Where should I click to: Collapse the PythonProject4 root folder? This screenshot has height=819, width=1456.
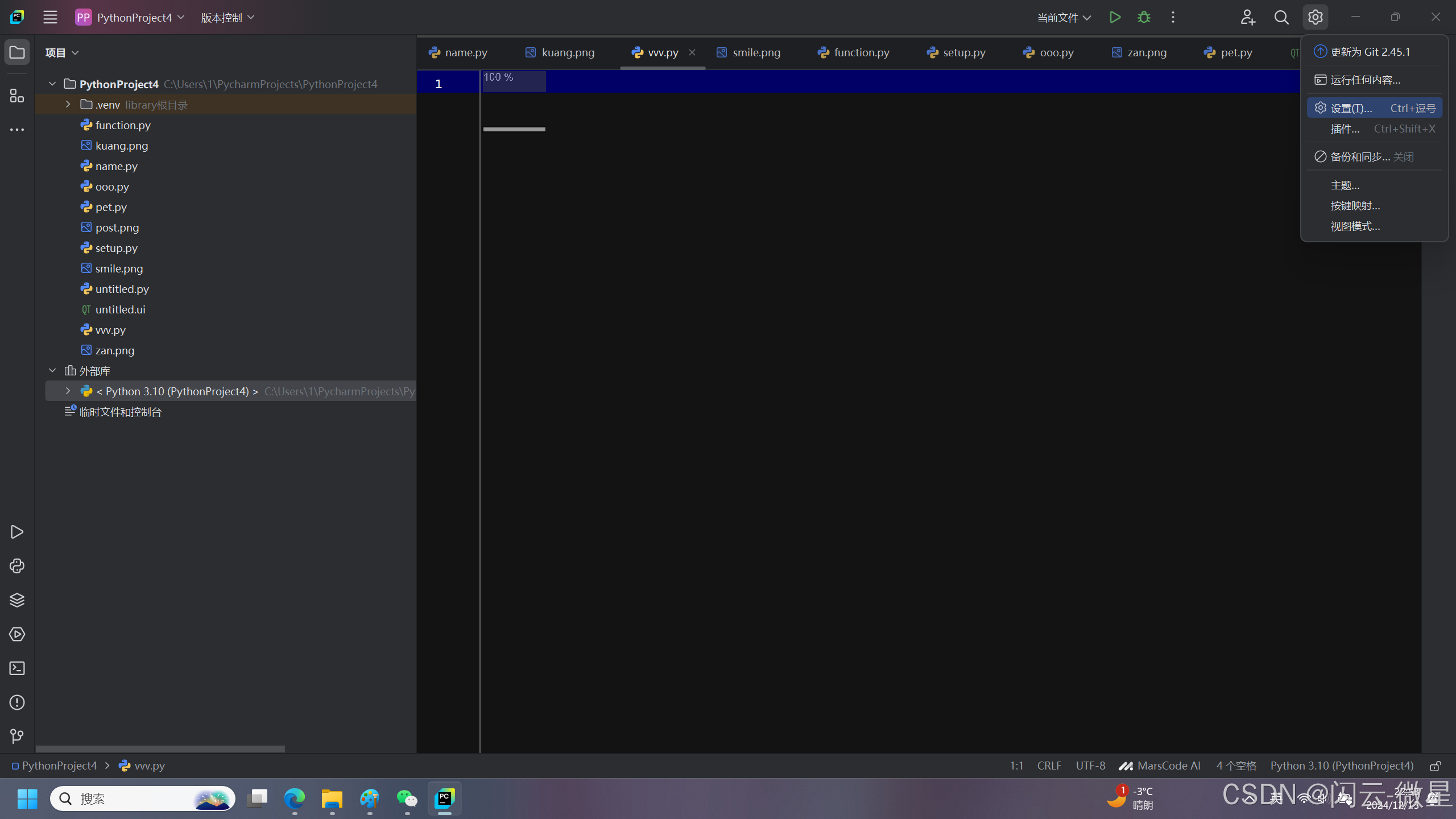point(52,84)
